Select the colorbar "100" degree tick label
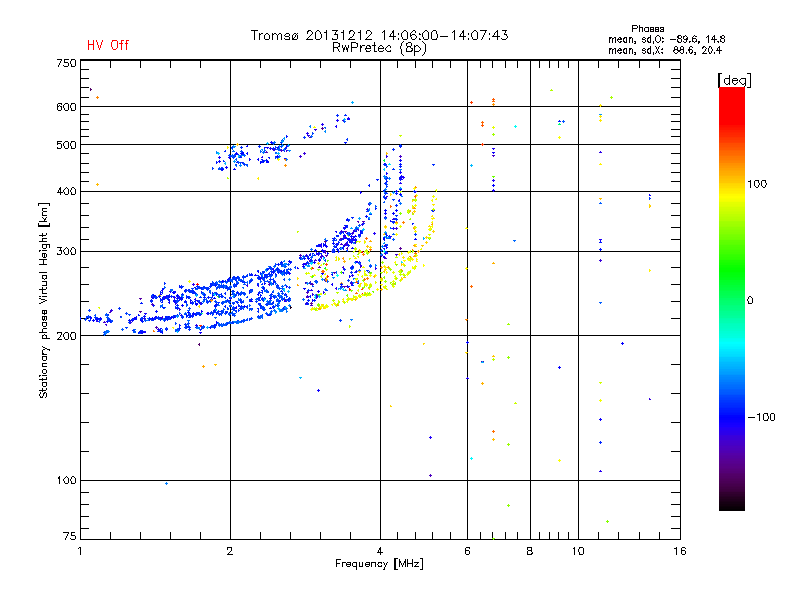The height and width of the screenshot is (600, 800). click(757, 184)
